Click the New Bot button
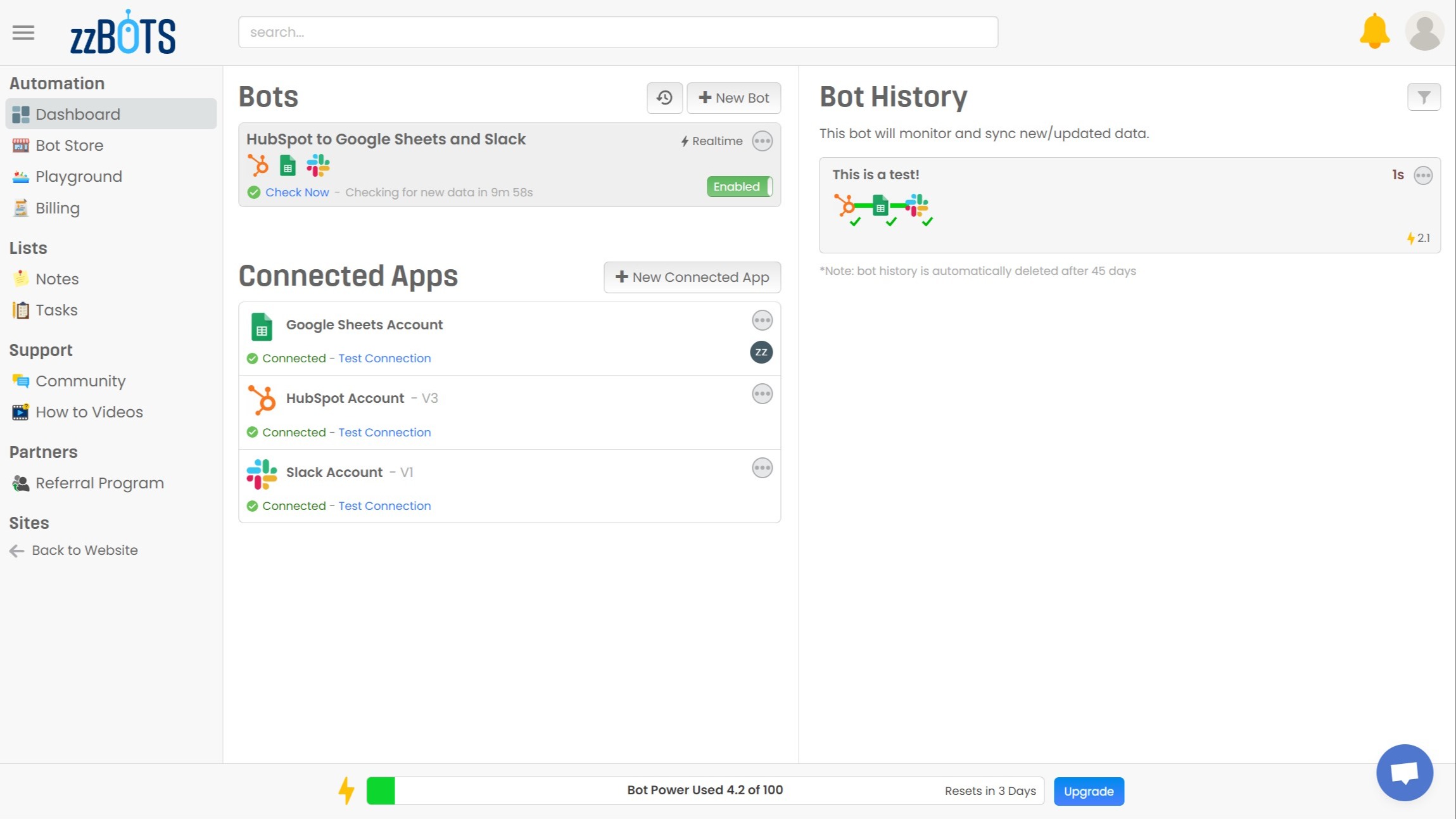 coord(733,98)
